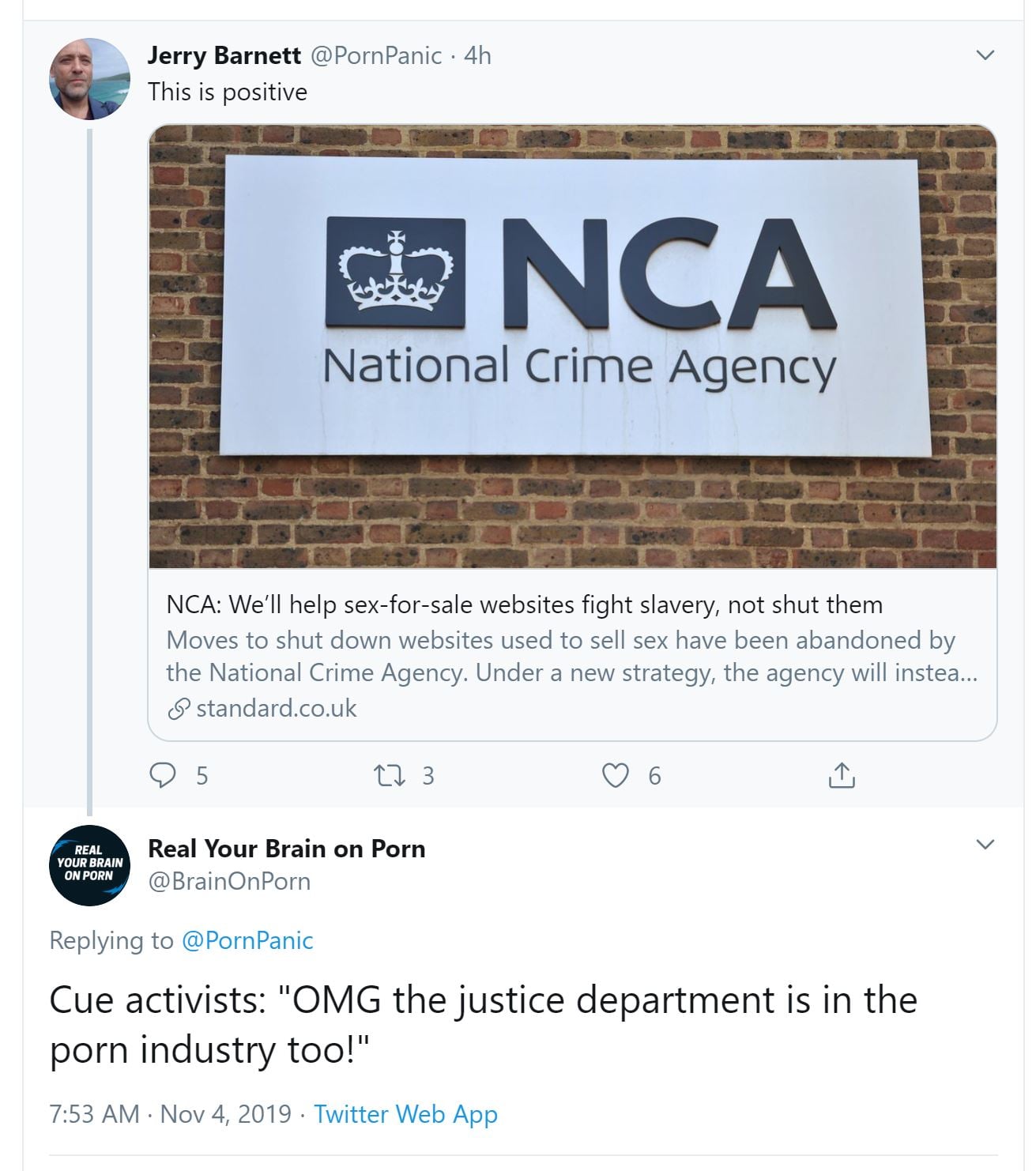
Task: Retweet Jerry Barnett's tweet
Action: [x=389, y=775]
